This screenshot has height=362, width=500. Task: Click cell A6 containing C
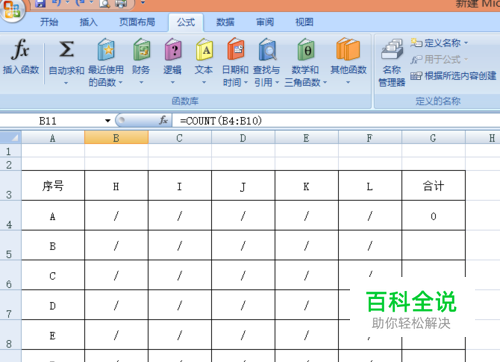[x=53, y=275]
